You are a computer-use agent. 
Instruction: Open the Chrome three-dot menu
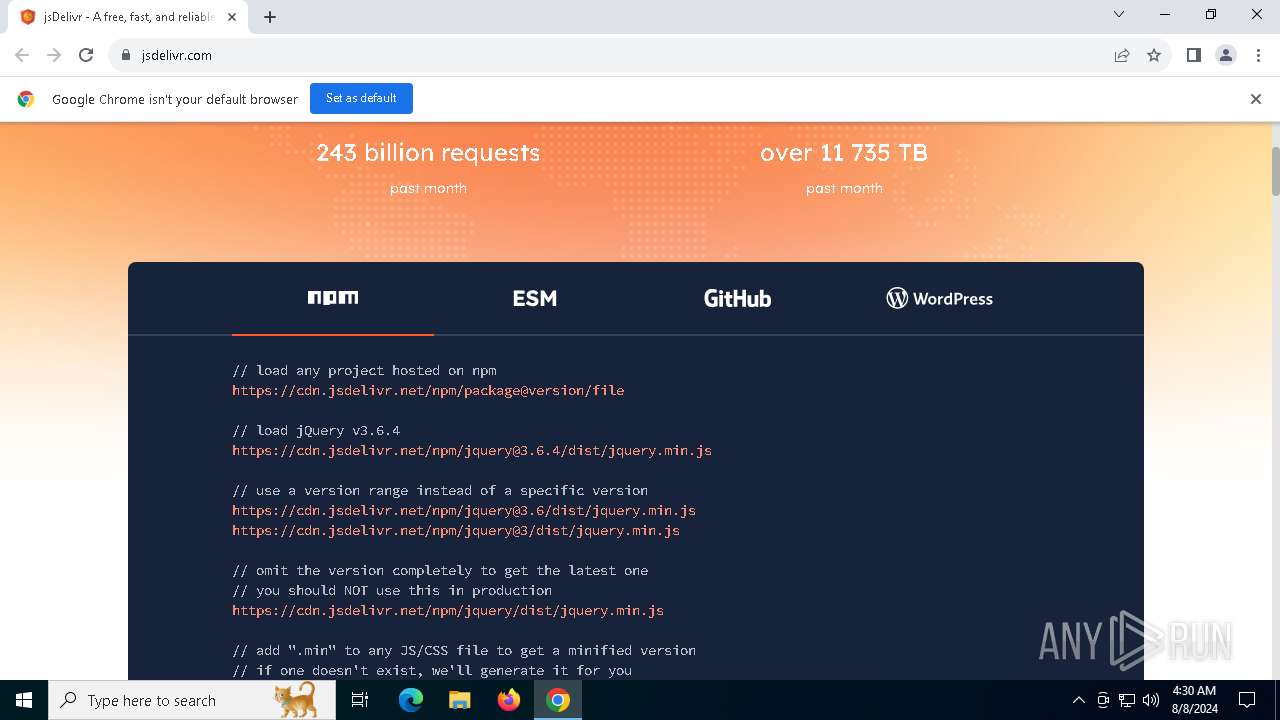click(x=1257, y=55)
